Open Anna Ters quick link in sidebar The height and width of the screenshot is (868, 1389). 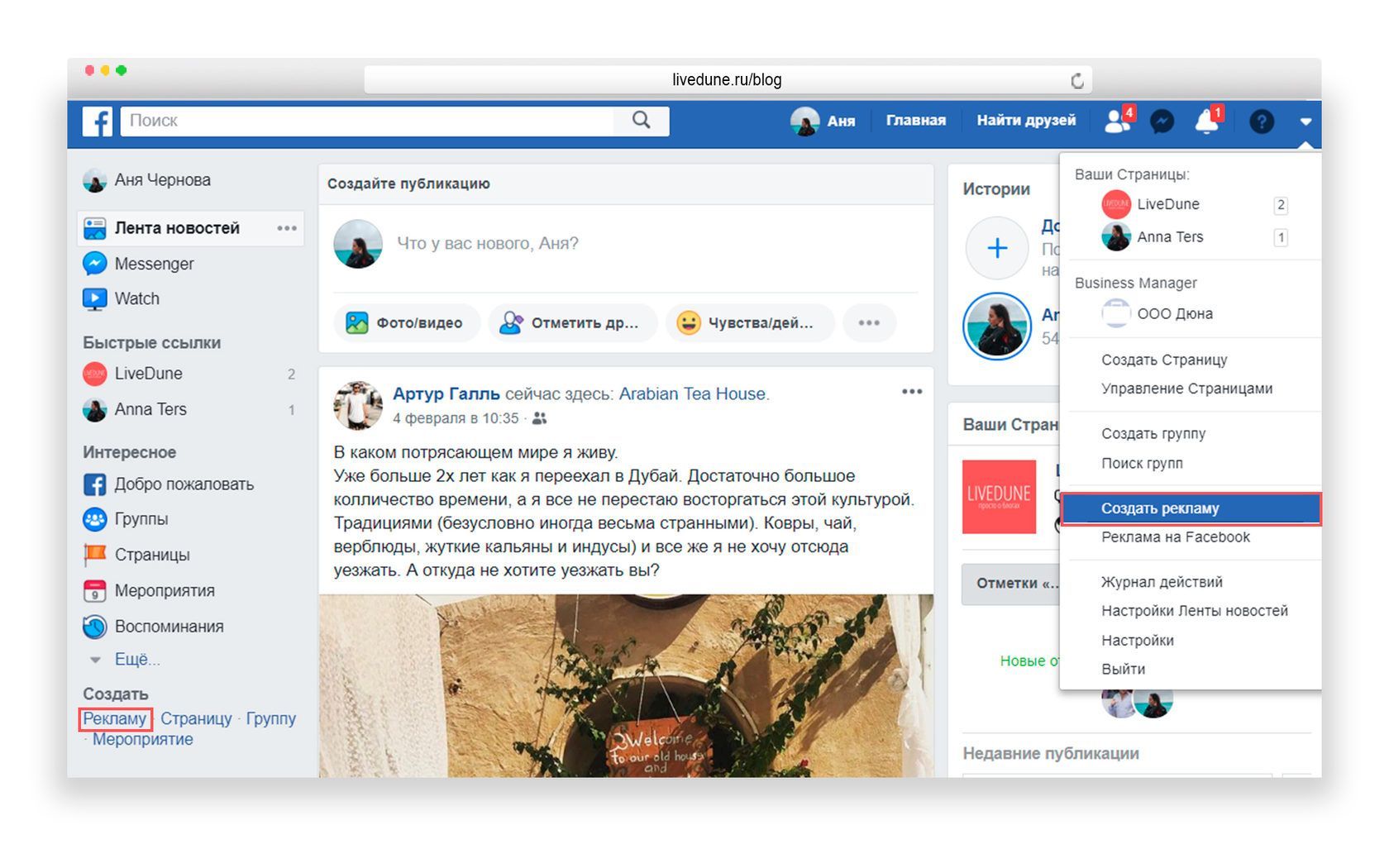coord(135,409)
